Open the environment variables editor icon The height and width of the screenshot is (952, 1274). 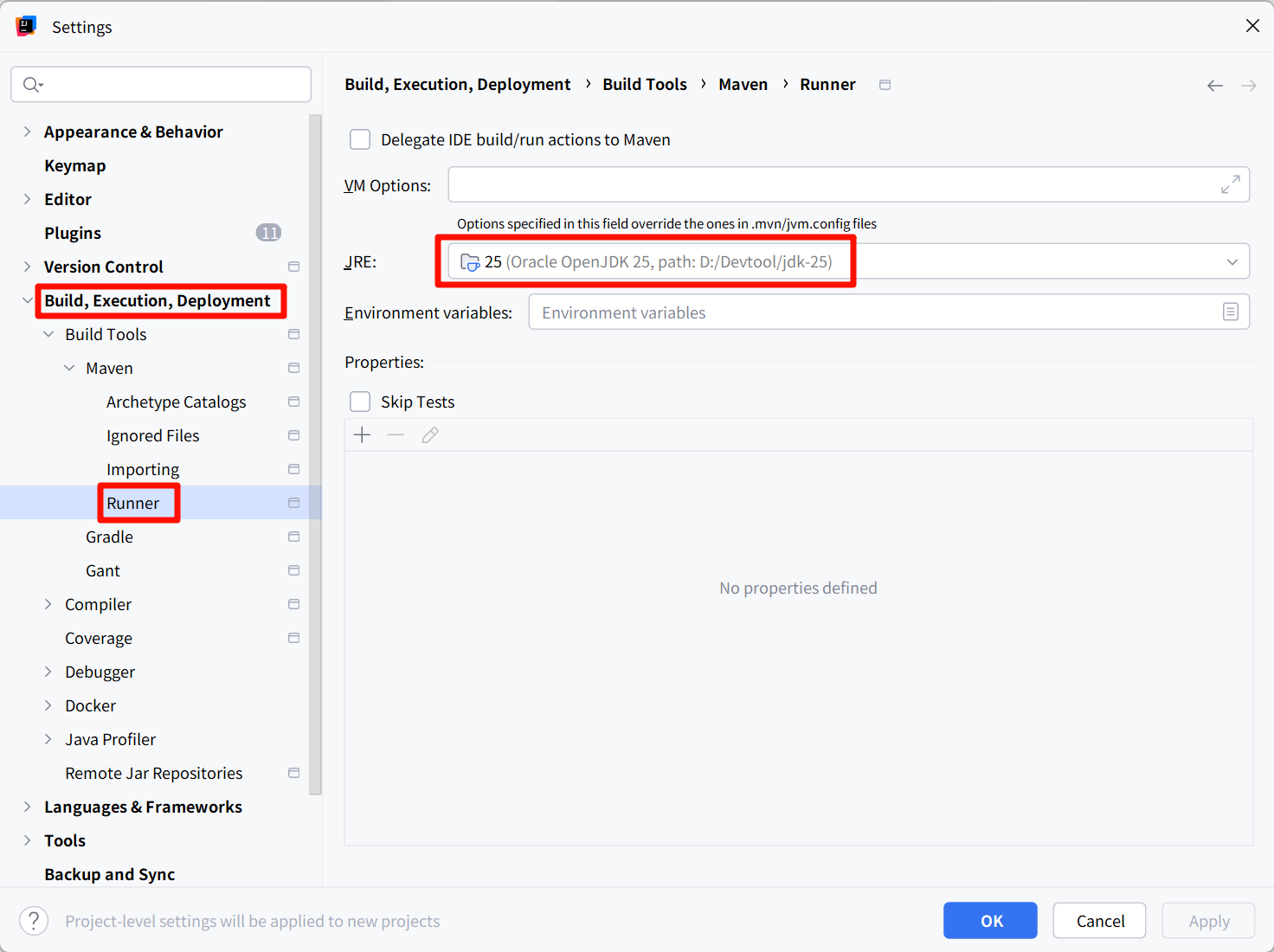coord(1230,312)
